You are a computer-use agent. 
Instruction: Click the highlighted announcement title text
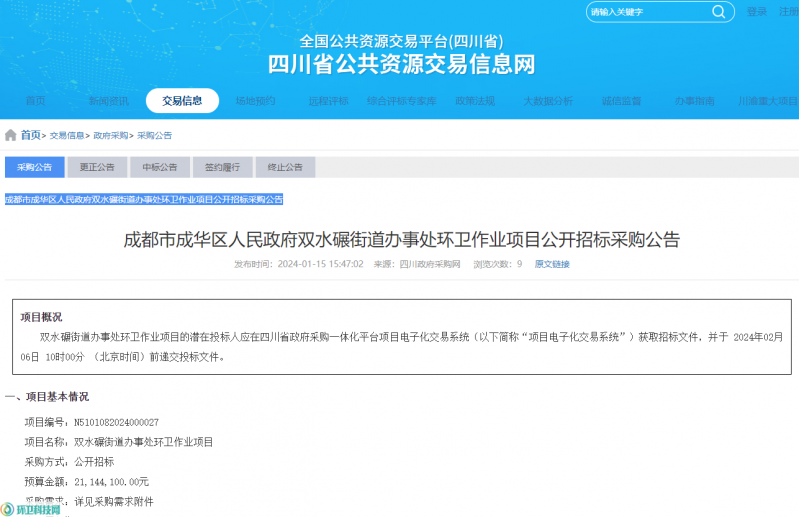144,199
